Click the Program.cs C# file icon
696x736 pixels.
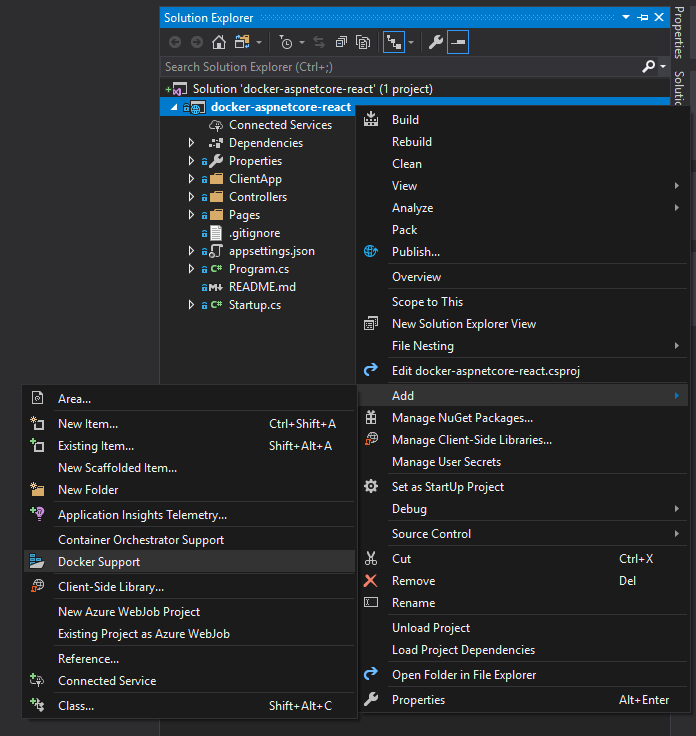pyautogui.click(x=216, y=269)
